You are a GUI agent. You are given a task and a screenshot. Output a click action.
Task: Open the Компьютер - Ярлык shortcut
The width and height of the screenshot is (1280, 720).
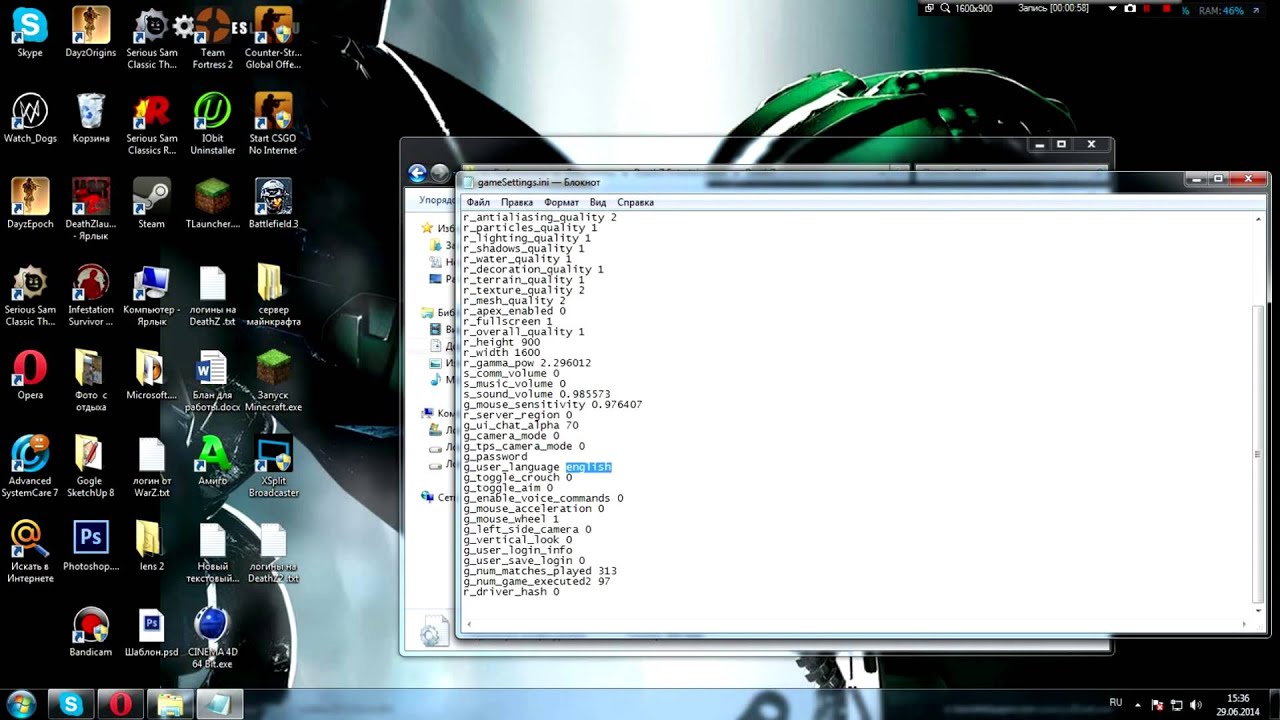152,296
